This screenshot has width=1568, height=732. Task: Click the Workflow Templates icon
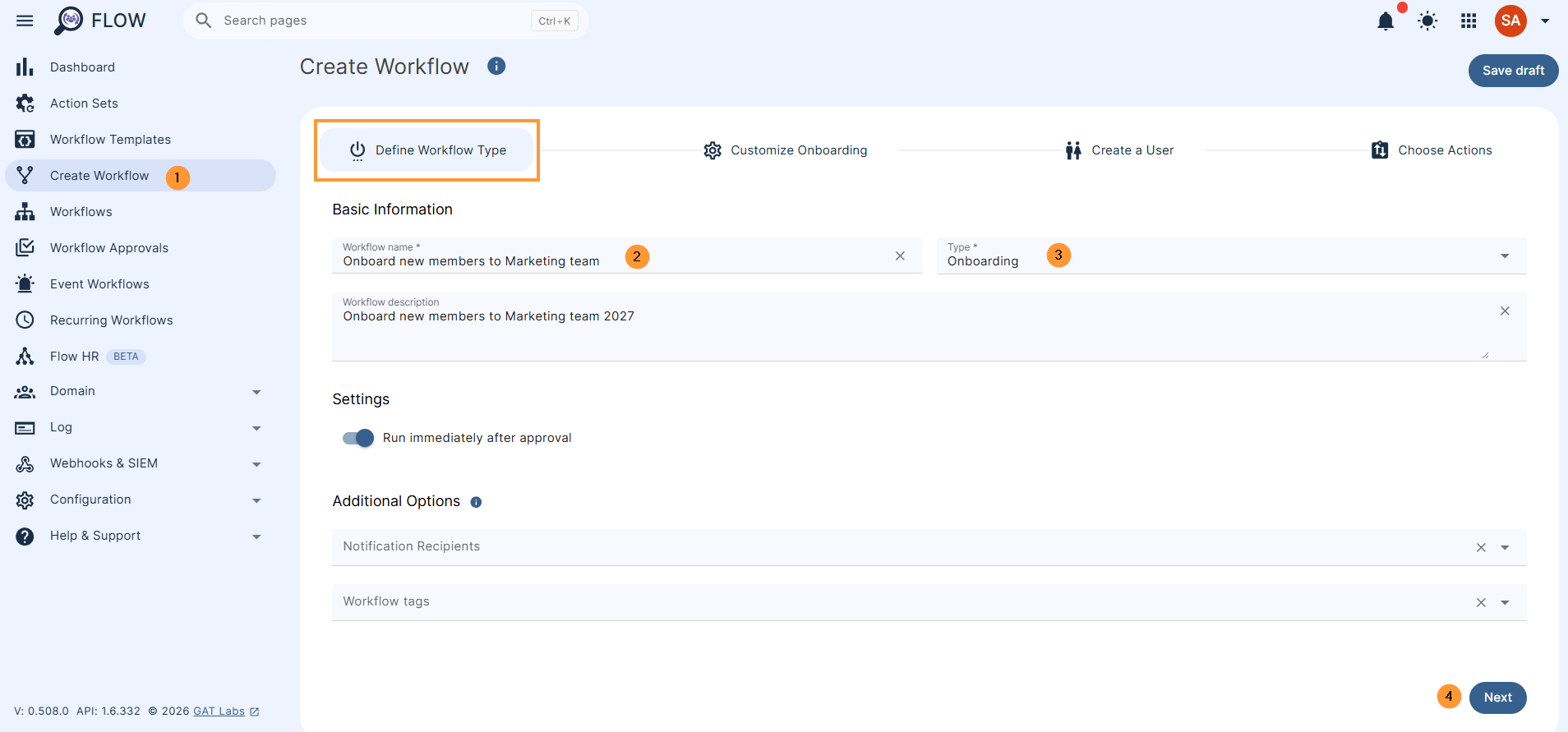25,140
